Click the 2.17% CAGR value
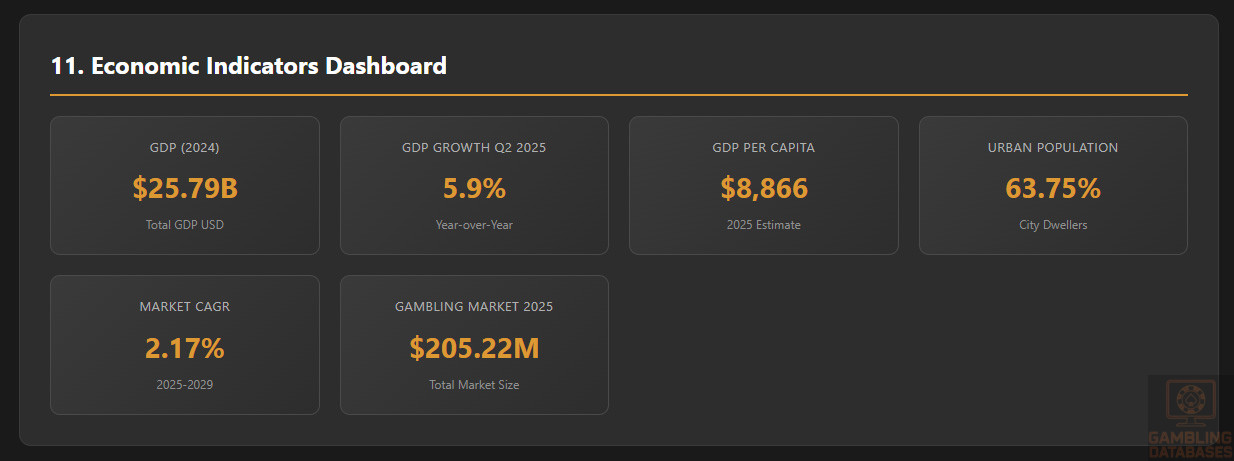This screenshot has width=1234, height=461. (184, 348)
